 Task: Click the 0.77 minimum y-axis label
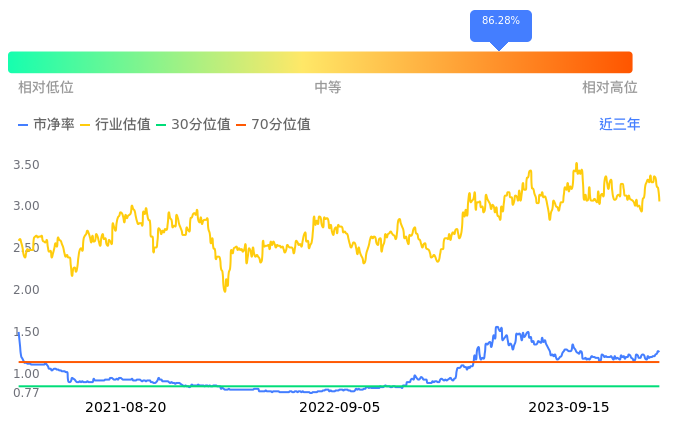point(26,392)
